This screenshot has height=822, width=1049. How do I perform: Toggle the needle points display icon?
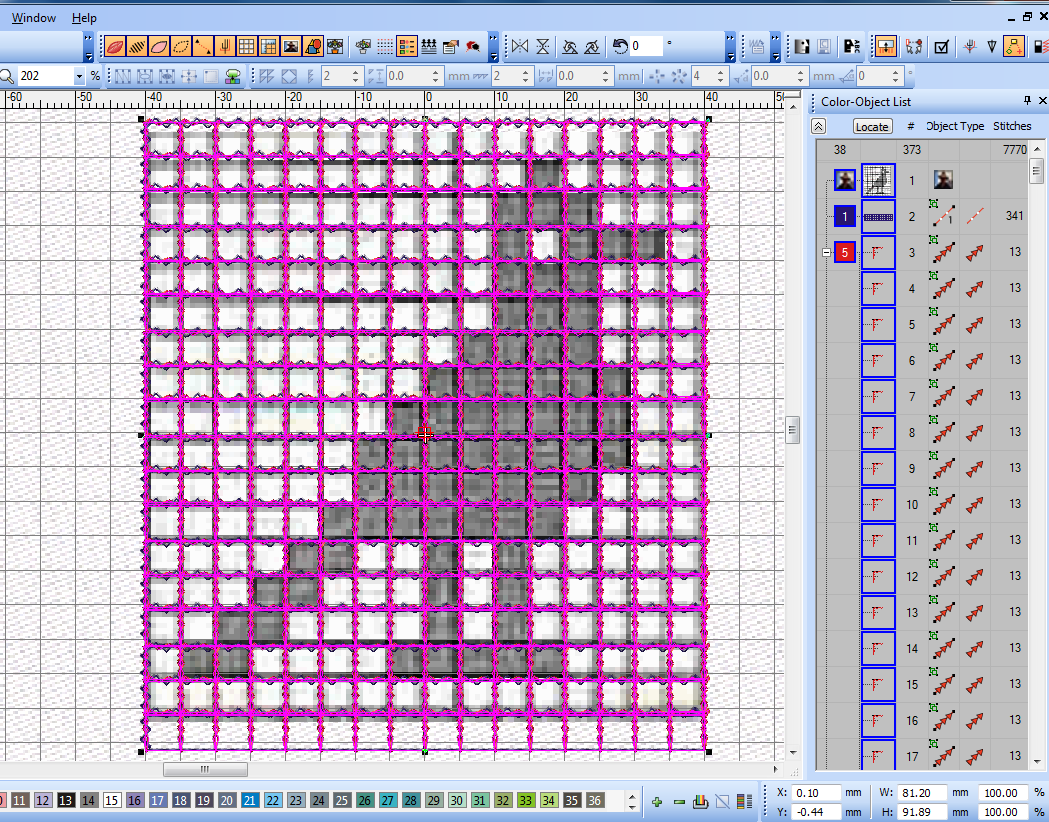coord(225,47)
